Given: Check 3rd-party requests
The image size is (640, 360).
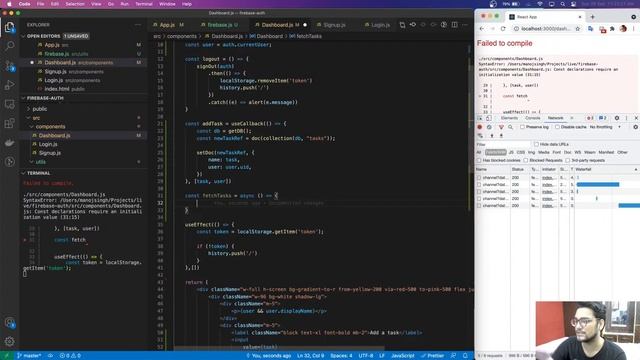Looking at the screenshot, I should pos(568,160).
